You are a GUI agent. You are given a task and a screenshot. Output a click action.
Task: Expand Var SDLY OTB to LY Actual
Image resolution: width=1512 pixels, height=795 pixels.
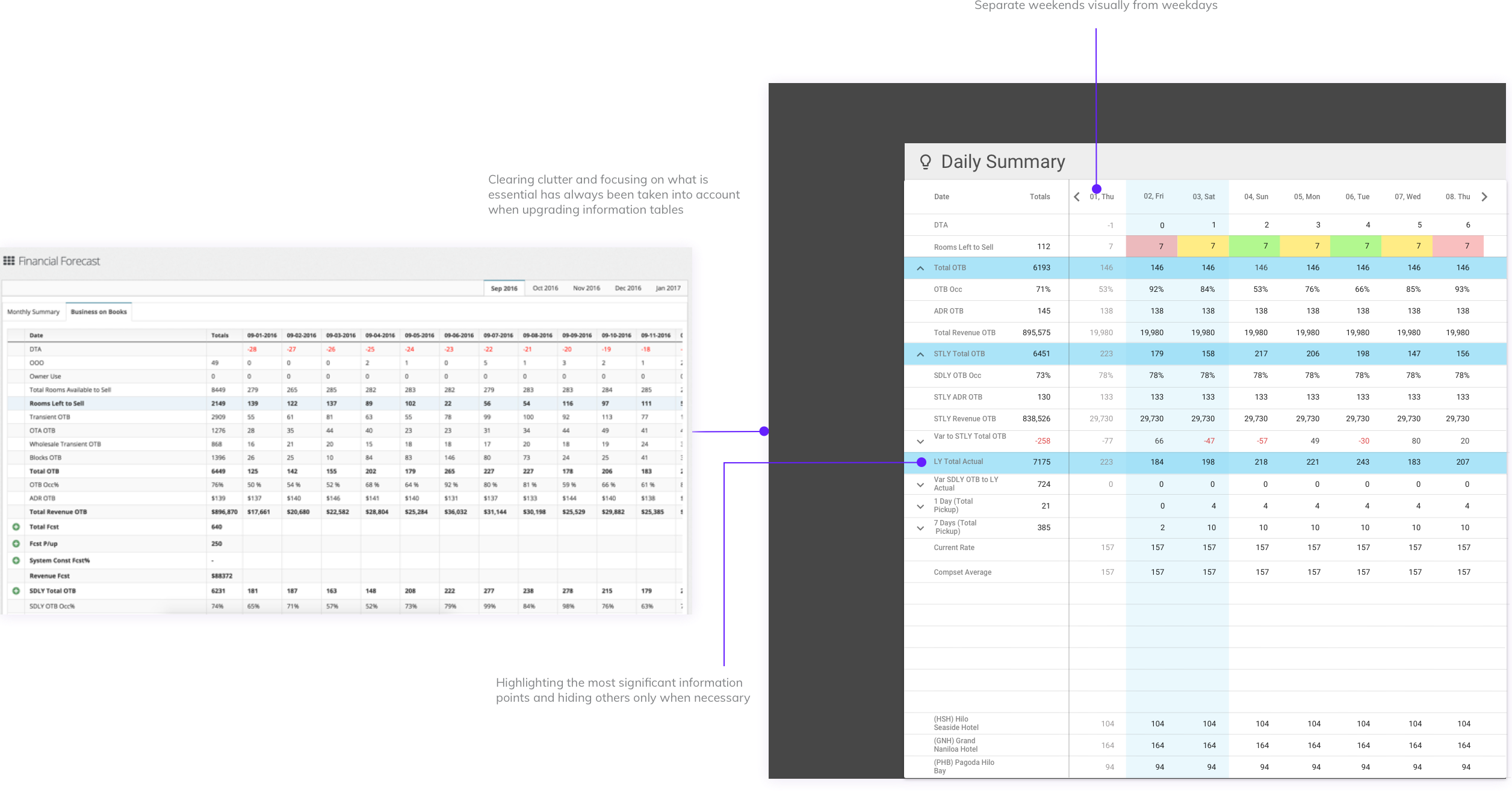(920, 484)
